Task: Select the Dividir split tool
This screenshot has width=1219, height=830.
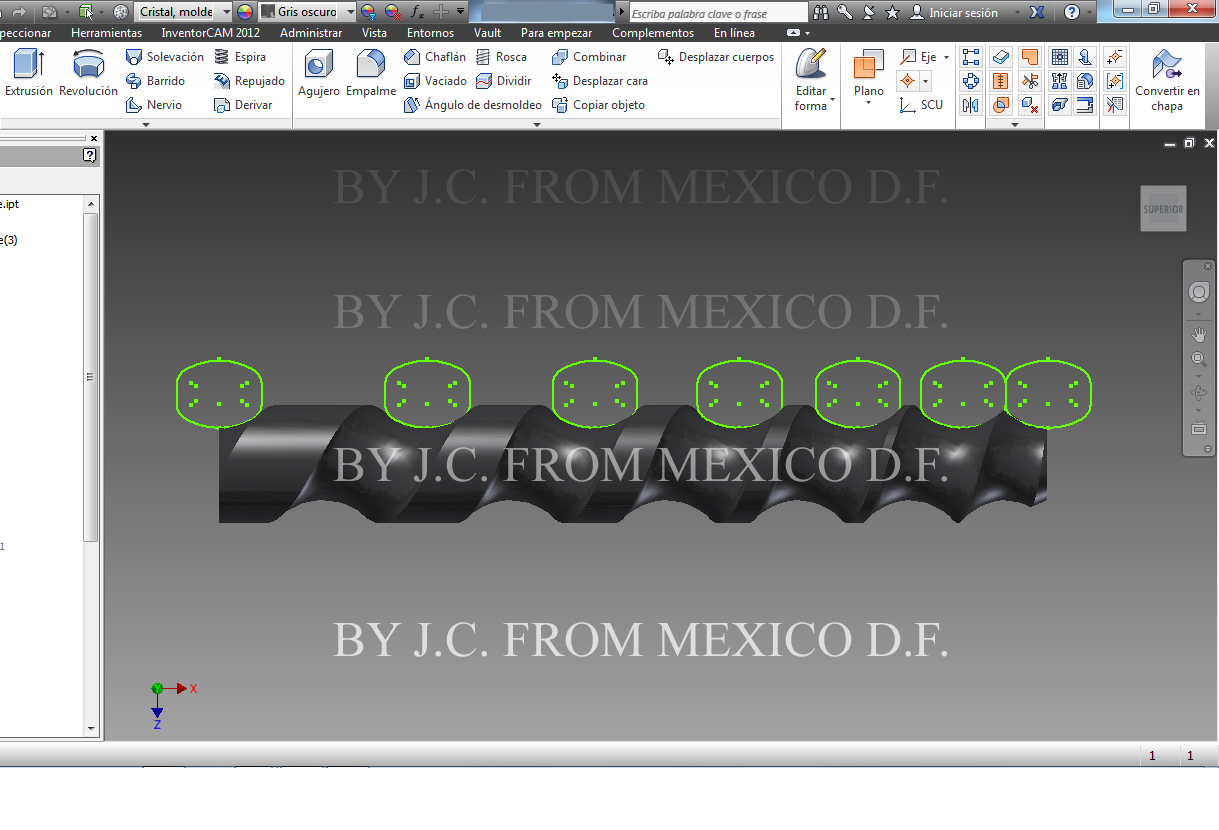Action: [504, 81]
